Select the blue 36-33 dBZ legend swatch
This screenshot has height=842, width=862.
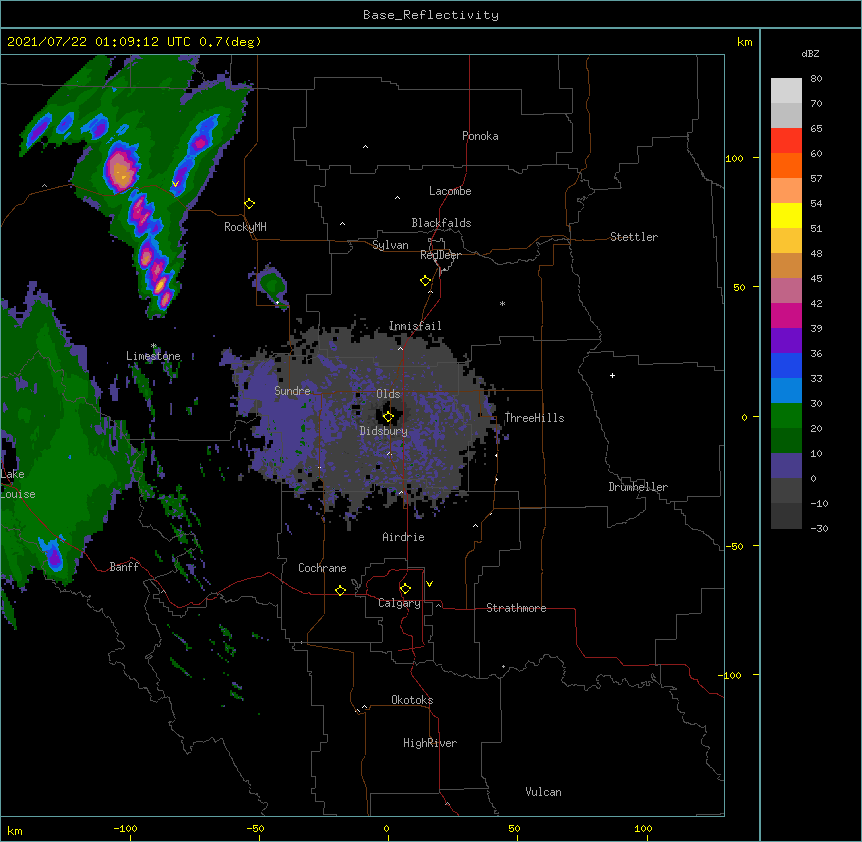[786, 366]
